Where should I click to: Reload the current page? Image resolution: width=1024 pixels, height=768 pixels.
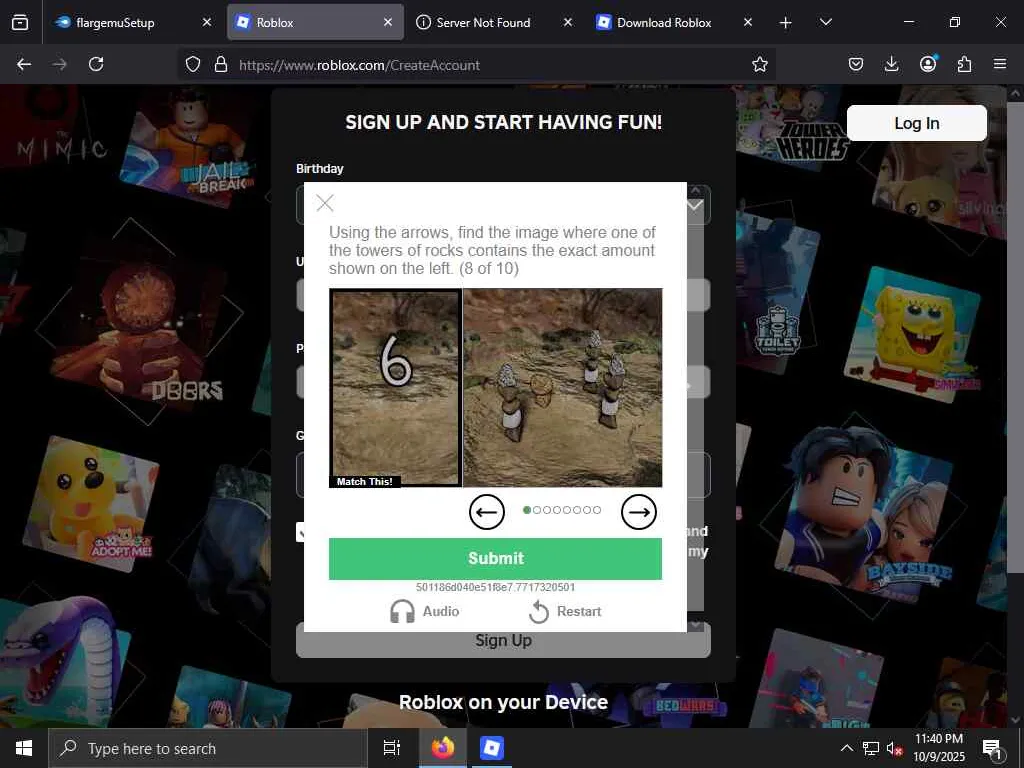click(x=96, y=64)
